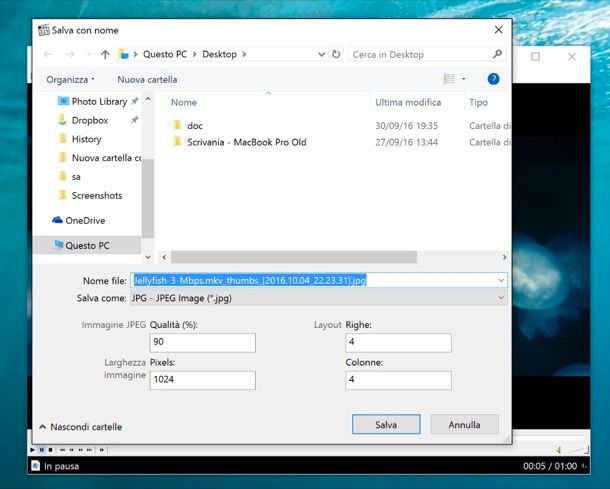Select Questo PC in the navigation pane
The height and width of the screenshot is (489, 610).
[x=87, y=245]
